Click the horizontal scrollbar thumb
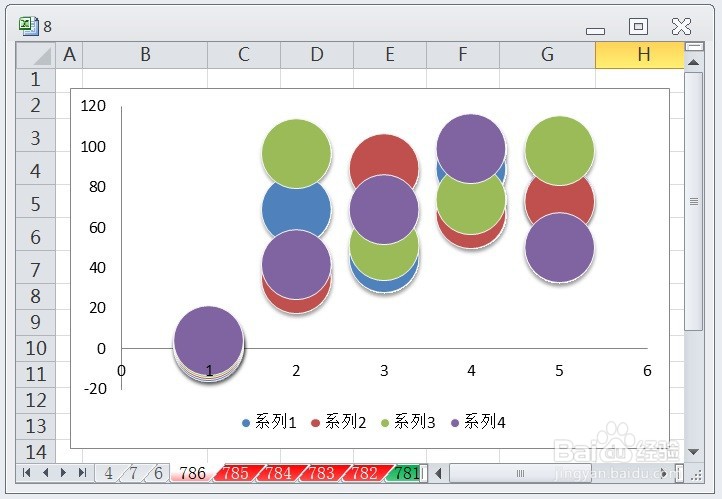722x499 pixels. (520, 473)
